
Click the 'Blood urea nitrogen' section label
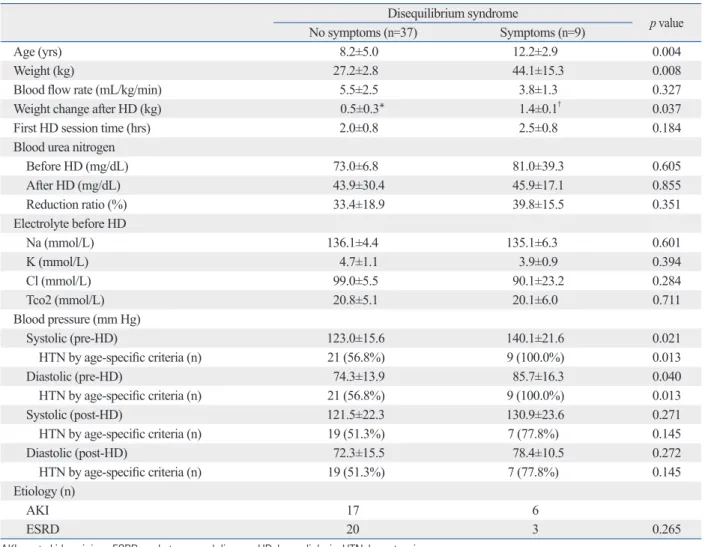pos(64,147)
